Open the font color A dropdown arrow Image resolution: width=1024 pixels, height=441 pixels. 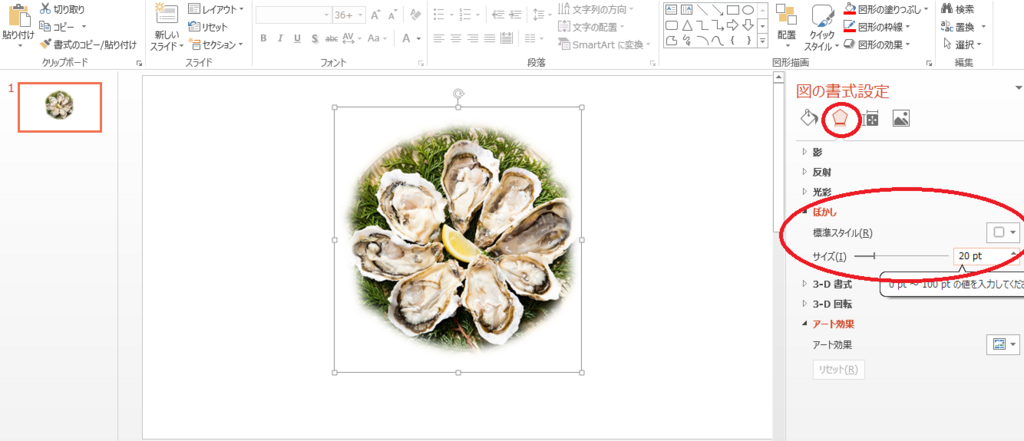(419, 39)
